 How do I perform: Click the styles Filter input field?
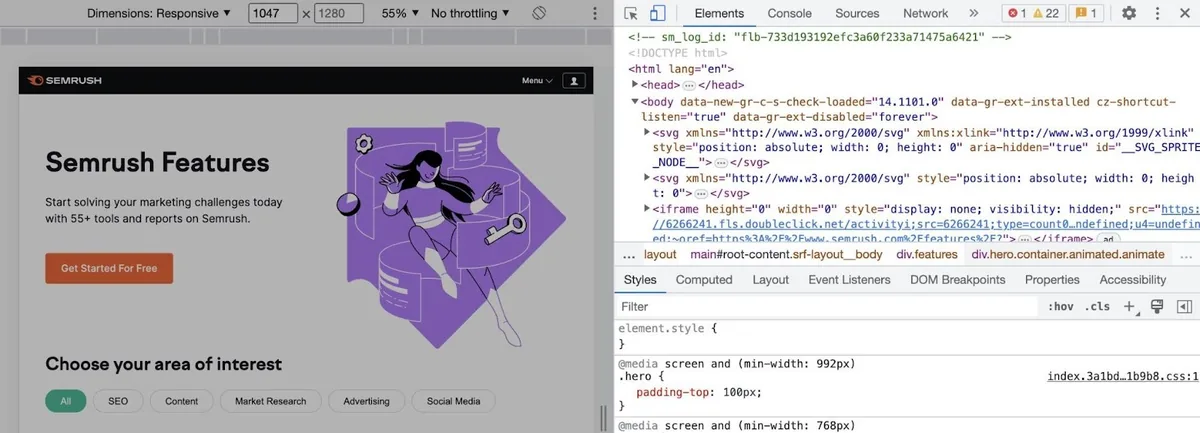coord(828,306)
